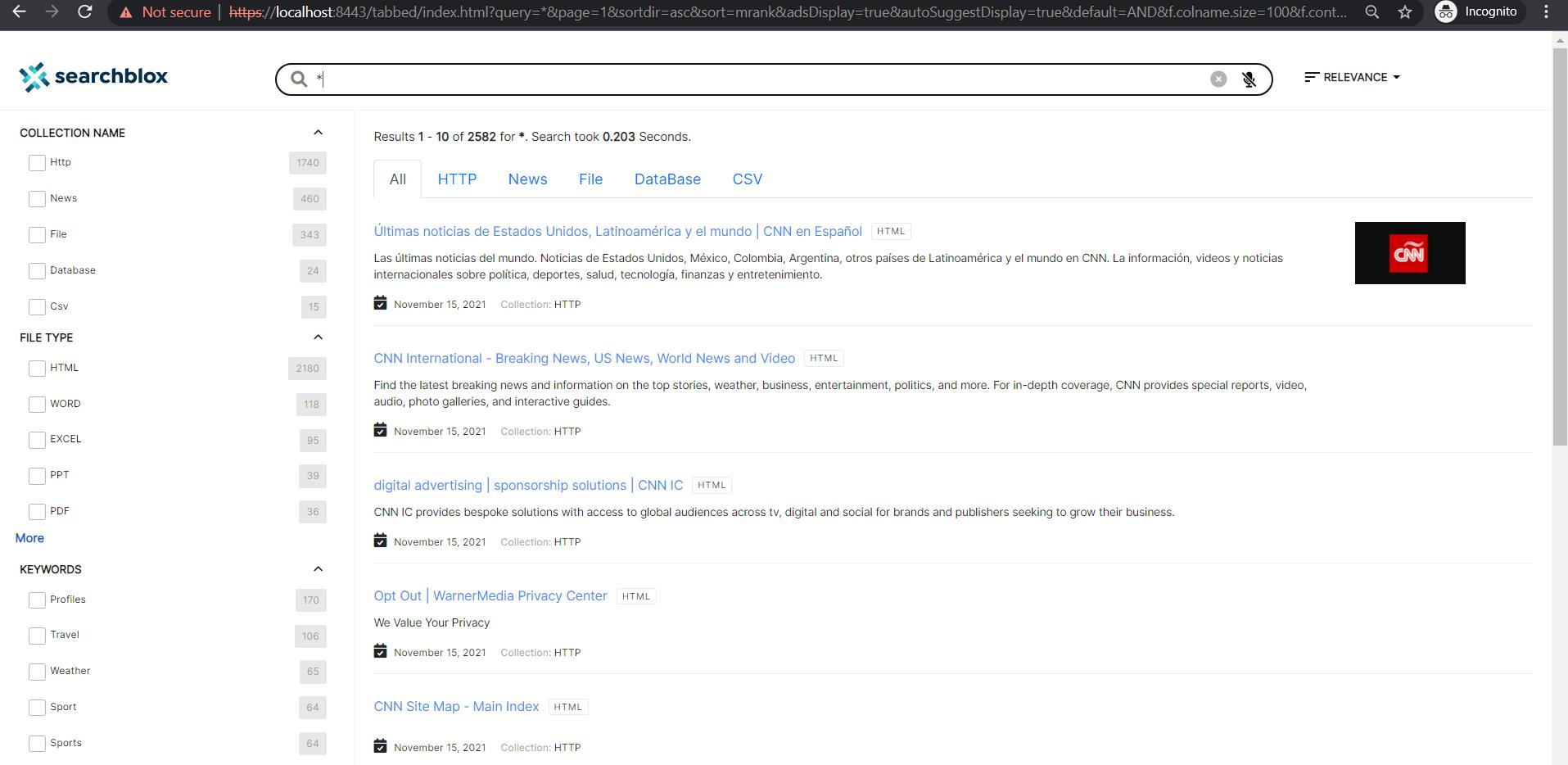Clear the search query with the X icon
Viewport: 1568px width, 765px height.
1218,79
